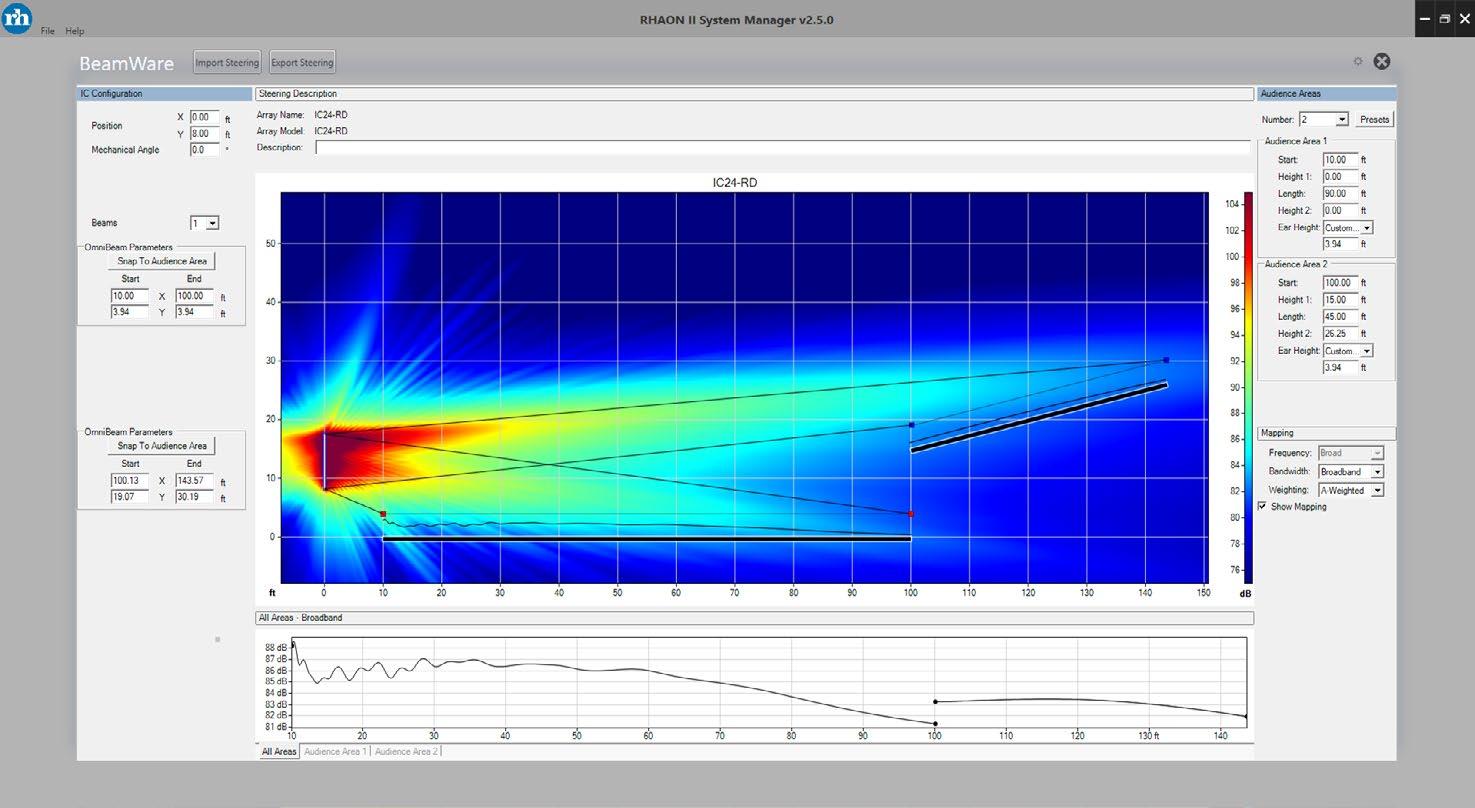Click the Position Y field showing 8.00
Screen dimensions: 1475x808
point(204,134)
